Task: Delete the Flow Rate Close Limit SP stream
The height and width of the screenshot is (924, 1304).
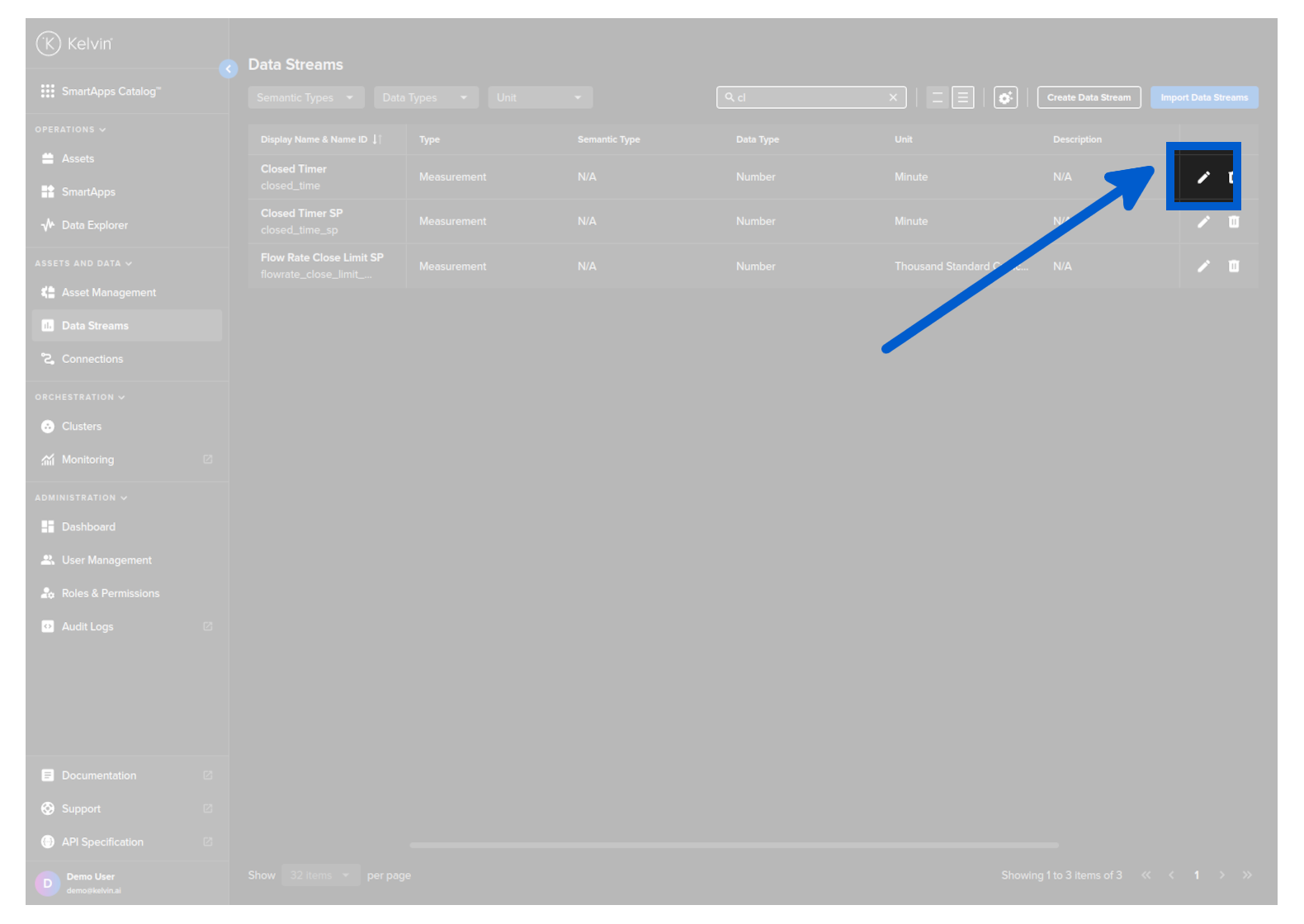Action: click(x=1233, y=266)
